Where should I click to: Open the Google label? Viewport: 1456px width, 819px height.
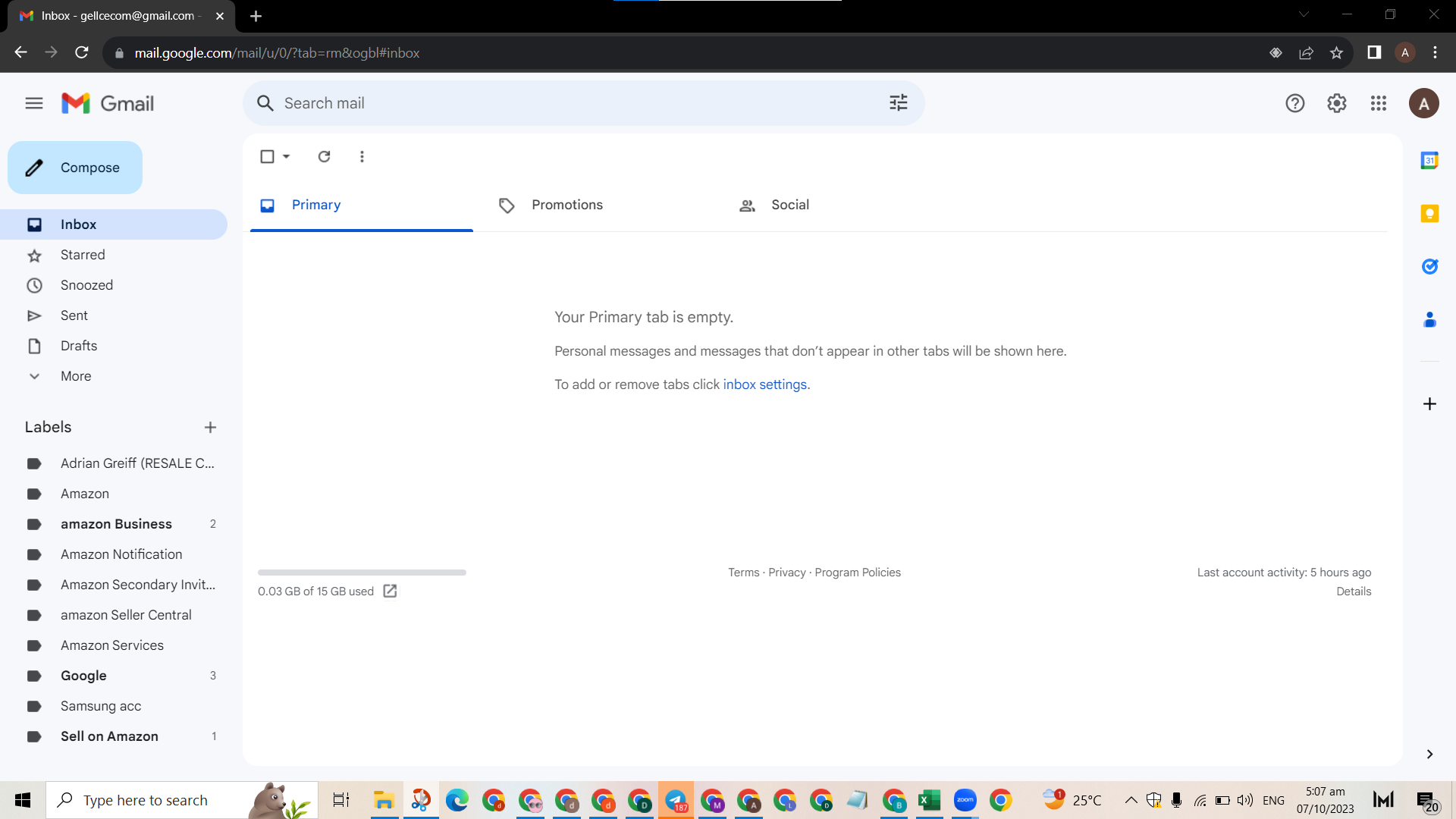pyautogui.click(x=114, y=676)
